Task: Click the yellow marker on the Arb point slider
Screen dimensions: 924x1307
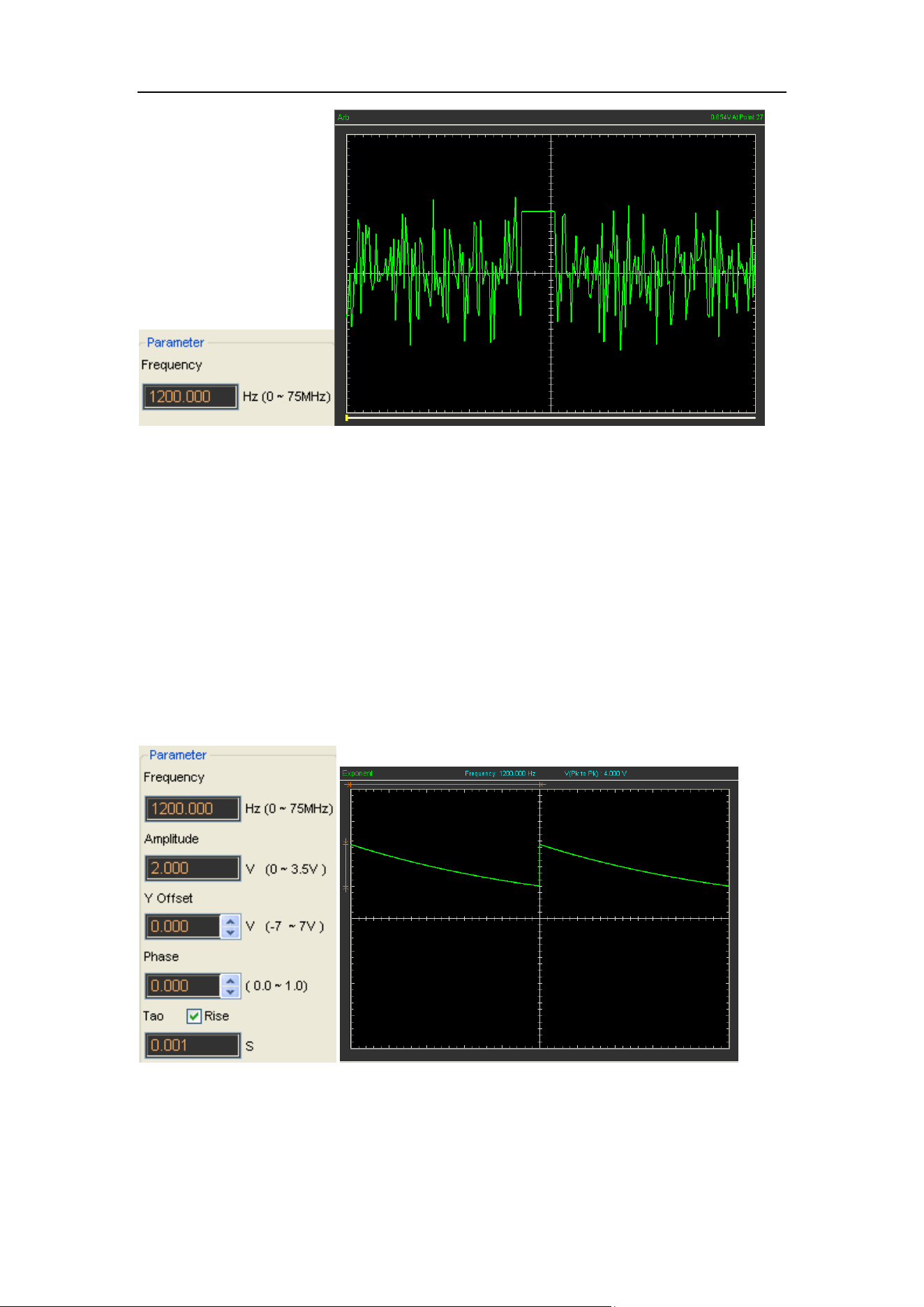Action: (x=347, y=418)
